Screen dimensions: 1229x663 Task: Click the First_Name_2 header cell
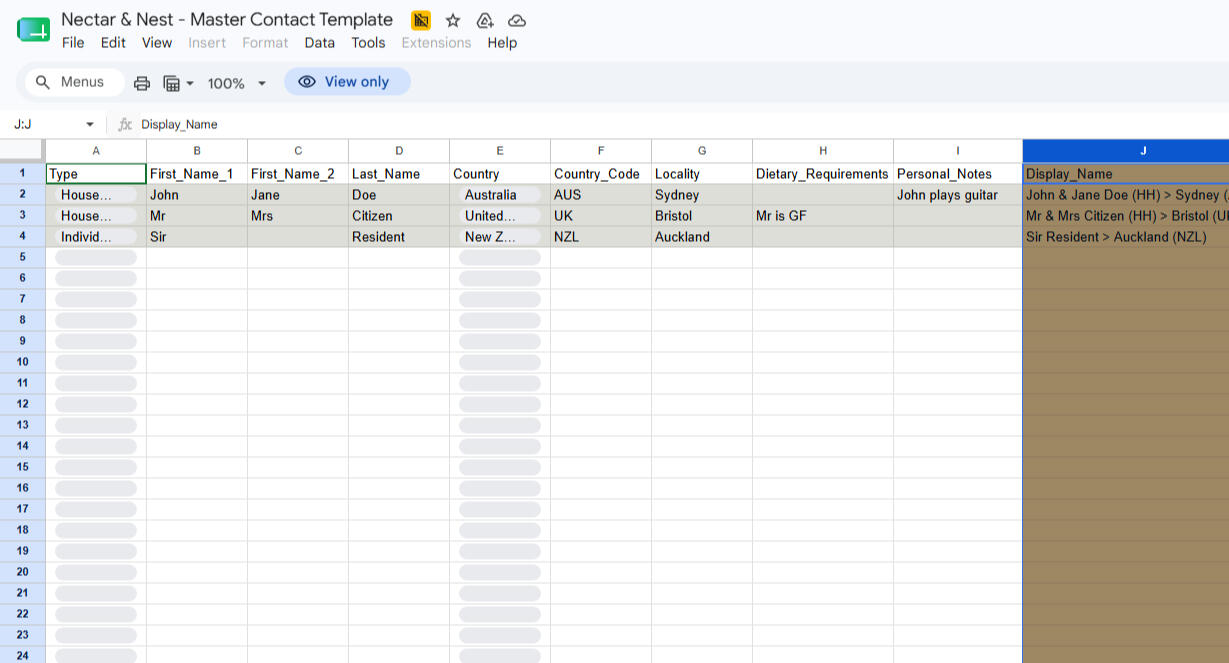[298, 174]
